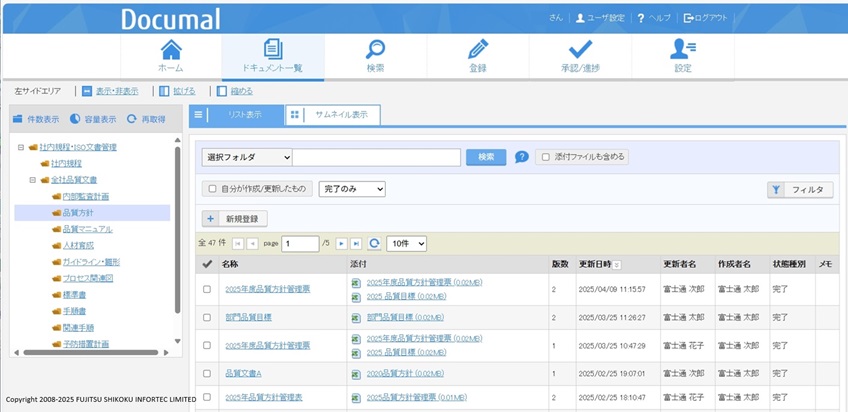
Task: Open attachment 部門品質目標 (0.02MB)
Action: click(405, 317)
